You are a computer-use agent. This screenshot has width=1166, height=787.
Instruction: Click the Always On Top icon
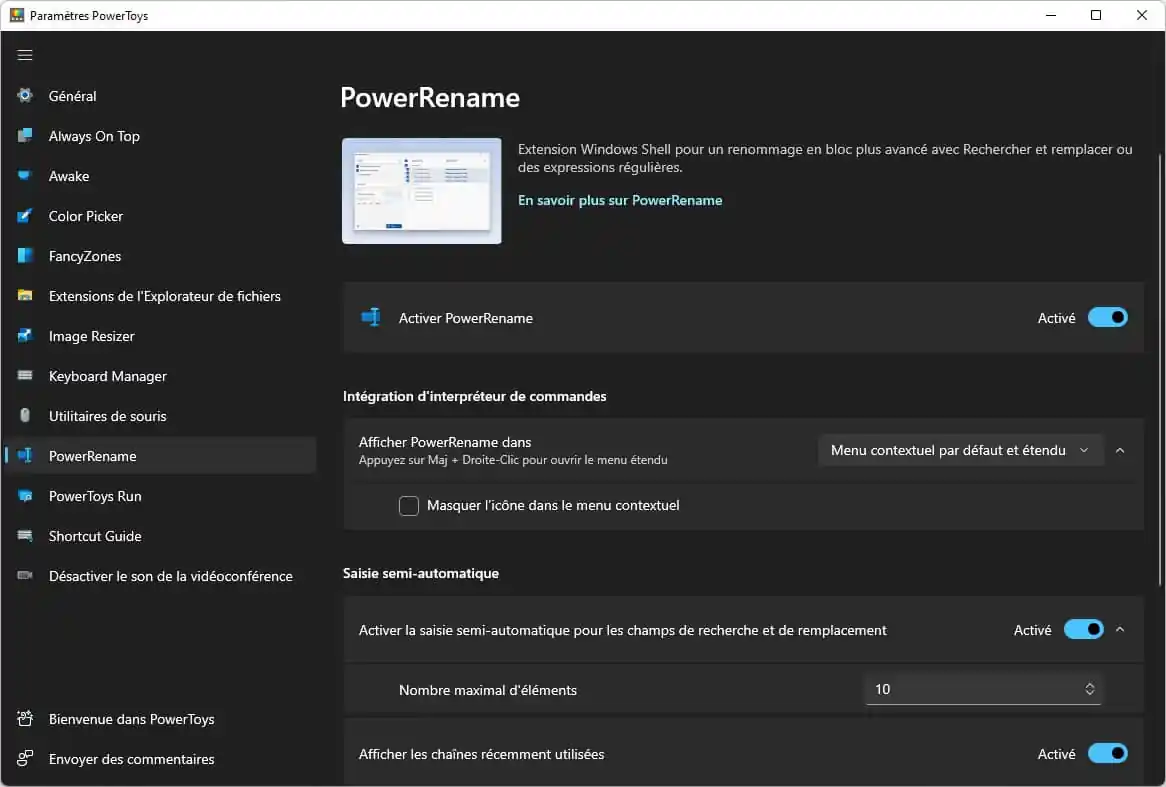click(x=25, y=135)
